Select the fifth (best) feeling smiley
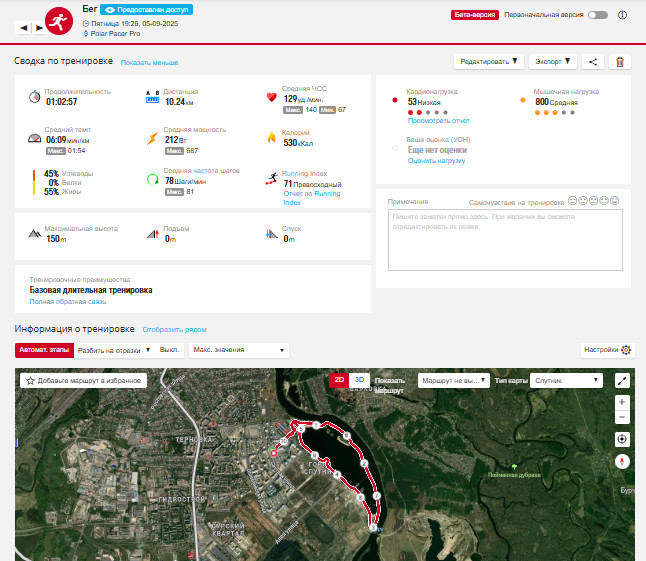Screen dimensions: 646x561 (614, 201)
